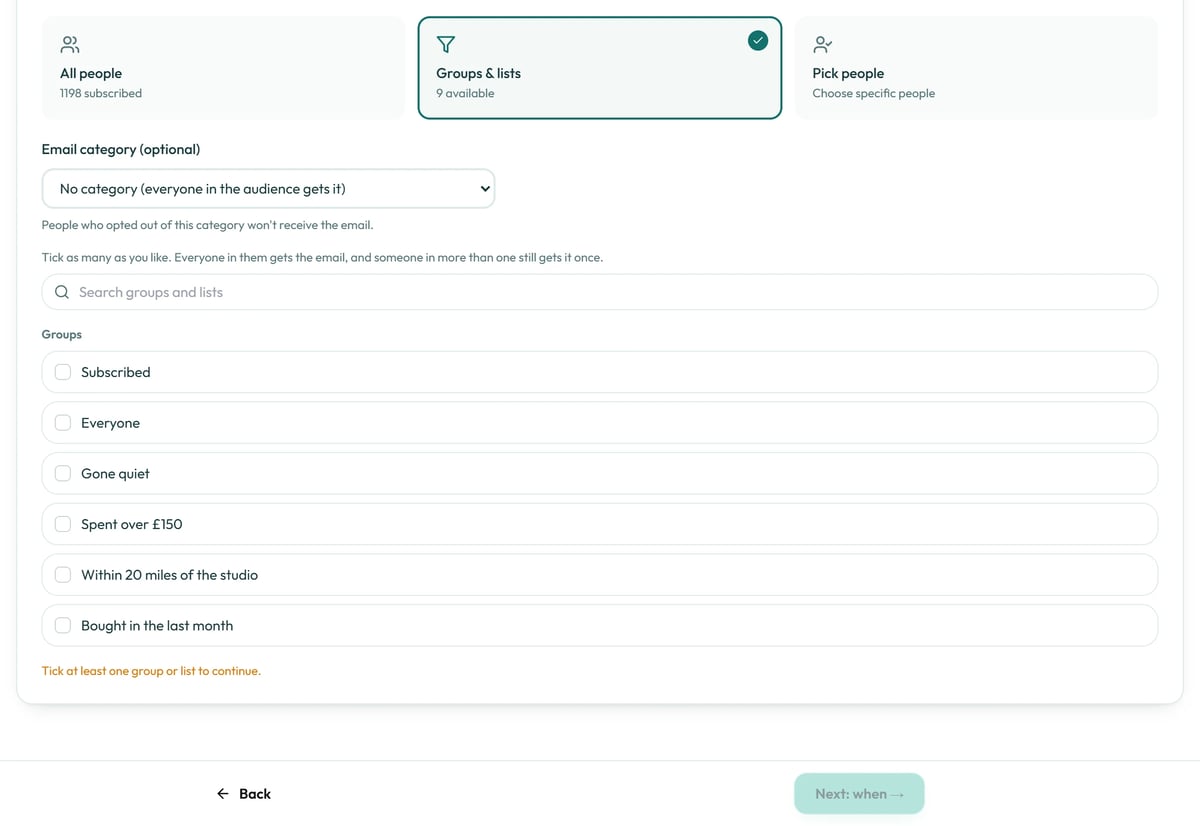Click Within 20 miles of the studio text
This screenshot has height=826, width=1200.
click(x=169, y=575)
